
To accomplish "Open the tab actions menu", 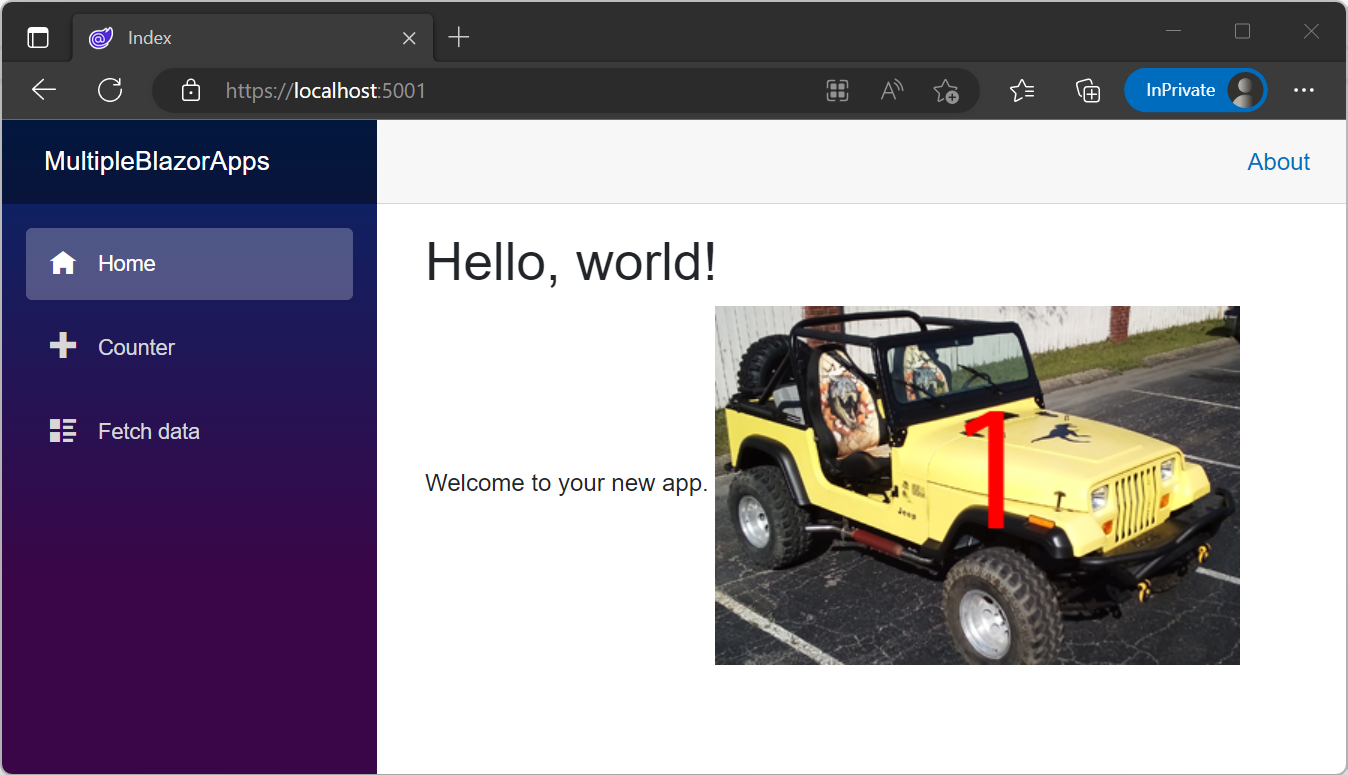I will (37, 37).
